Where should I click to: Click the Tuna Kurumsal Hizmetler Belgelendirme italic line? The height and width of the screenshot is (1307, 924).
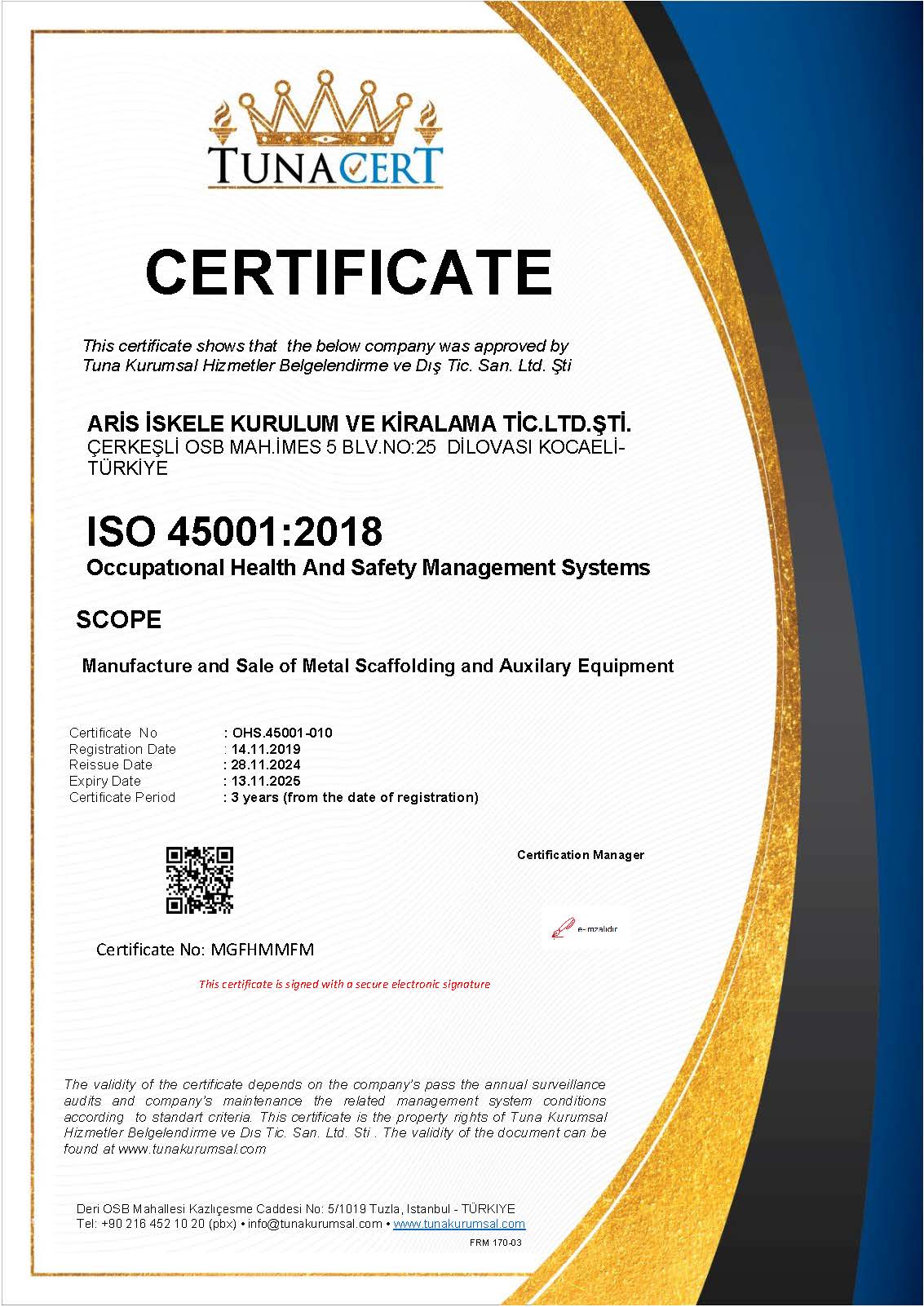327,366
